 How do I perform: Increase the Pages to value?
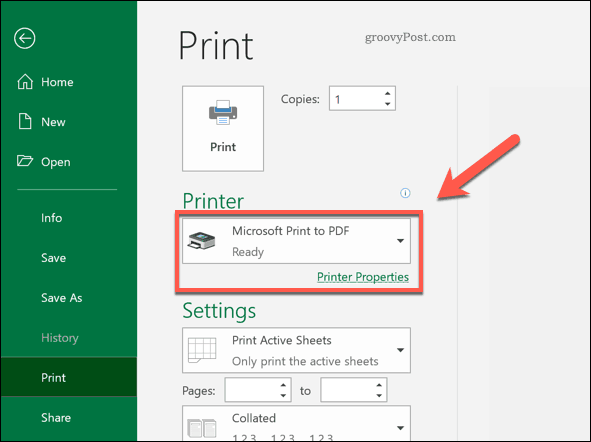[379, 385]
